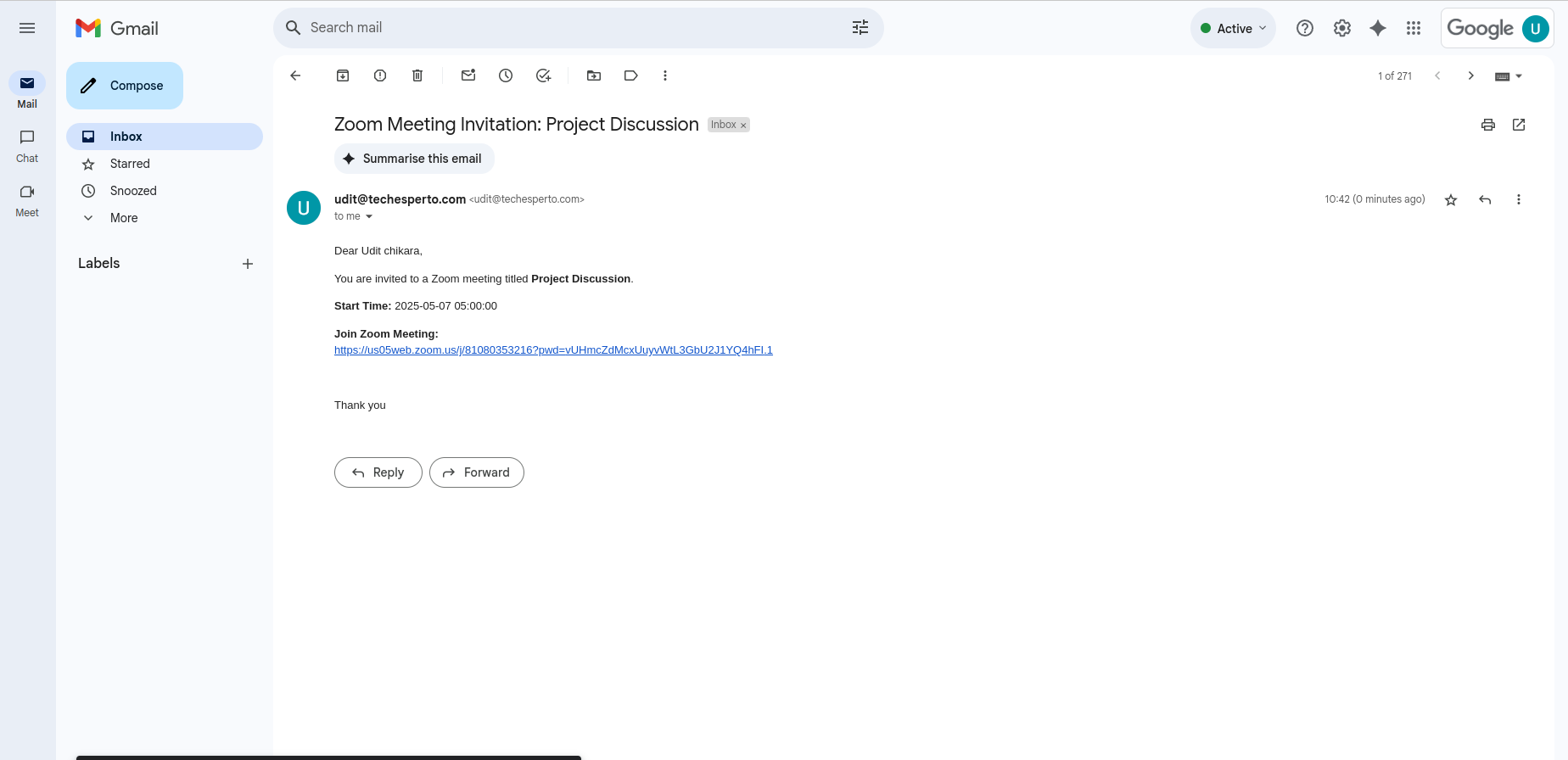Apply a label to the email
The height and width of the screenshot is (760, 1568).
[x=631, y=75]
